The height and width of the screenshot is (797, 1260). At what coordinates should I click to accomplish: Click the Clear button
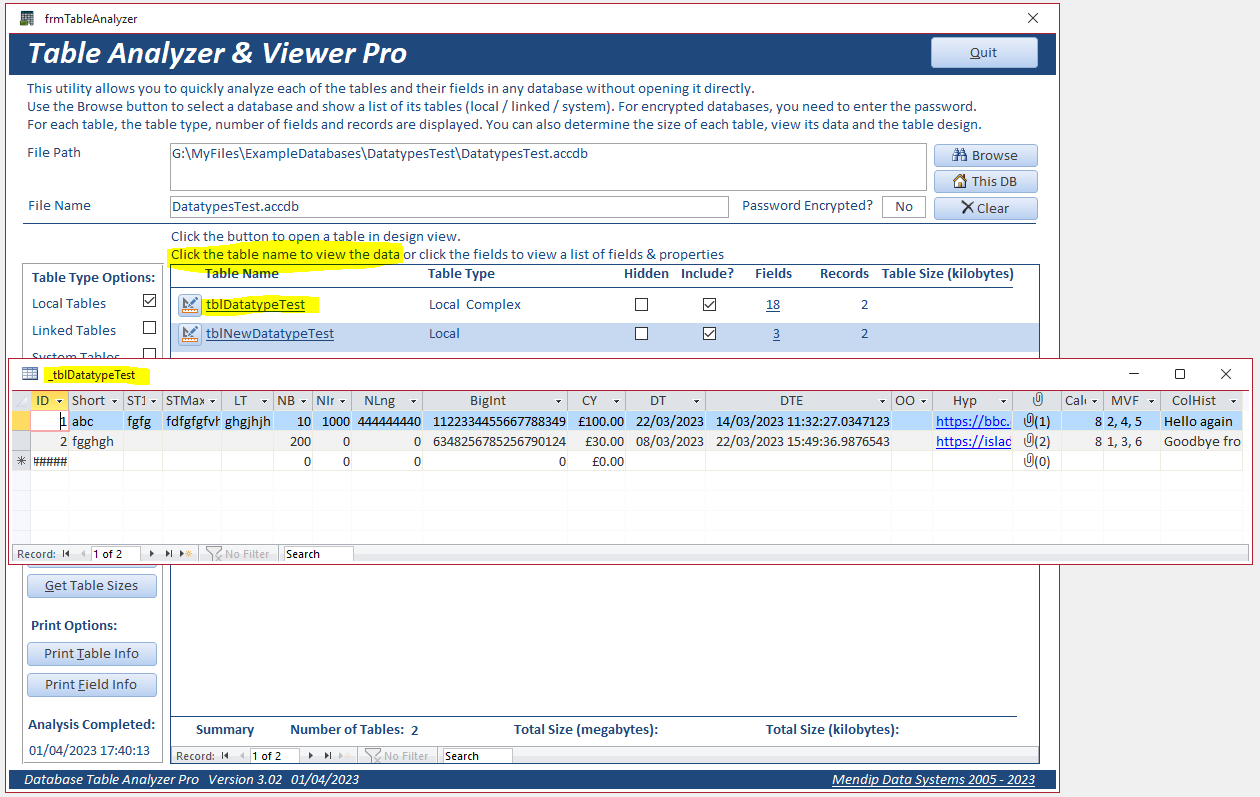[x=985, y=208]
